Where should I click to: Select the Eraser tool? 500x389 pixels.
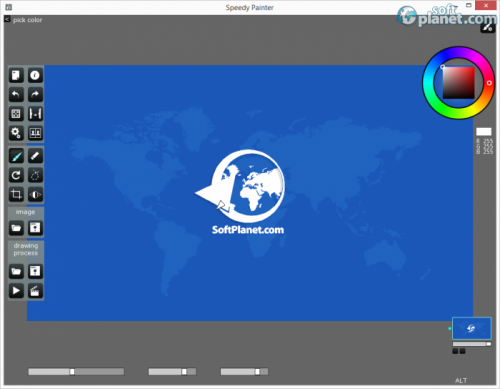click(35, 156)
